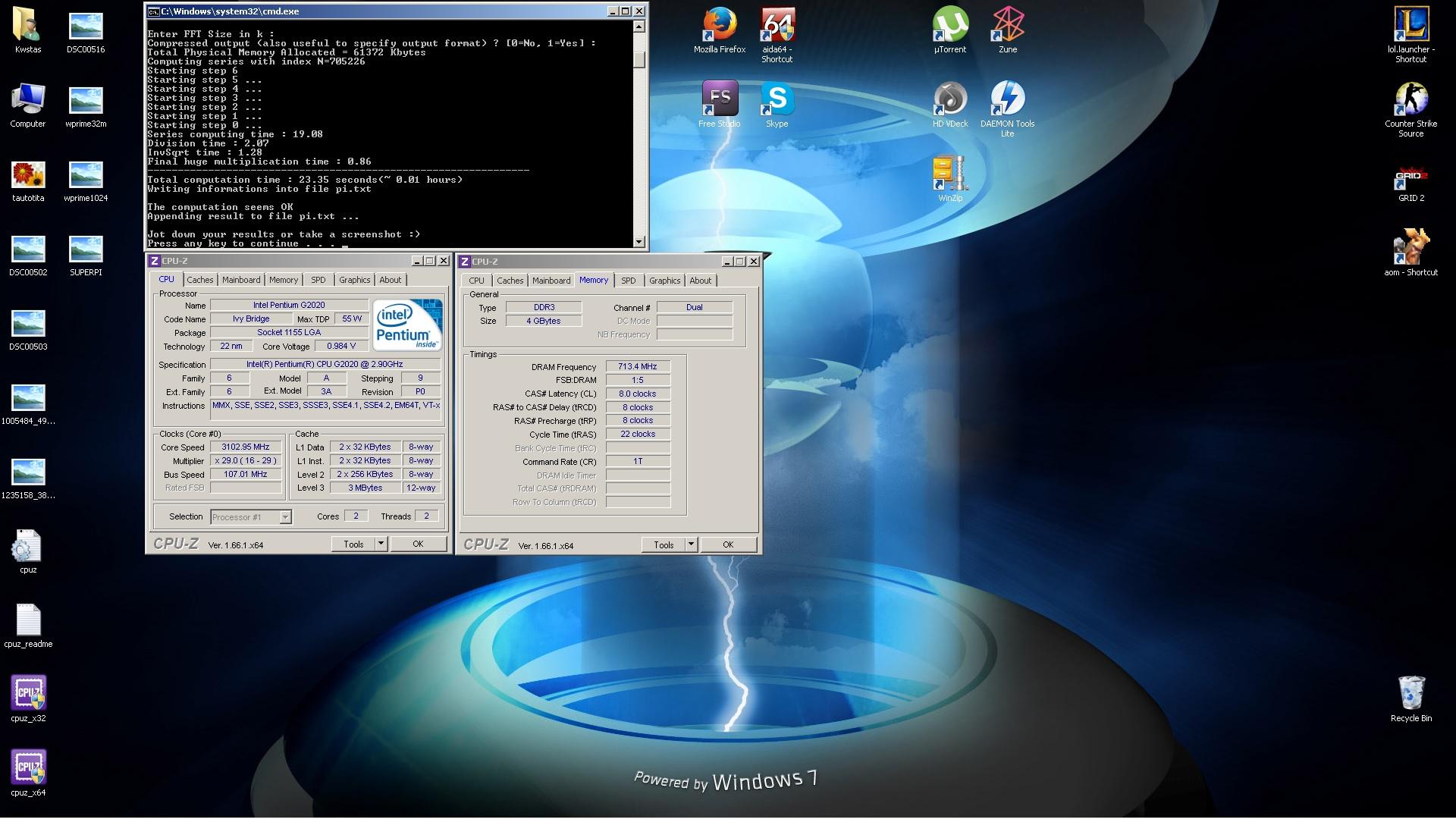Click the CAS# Latency 8.0 clocks value

(638, 394)
